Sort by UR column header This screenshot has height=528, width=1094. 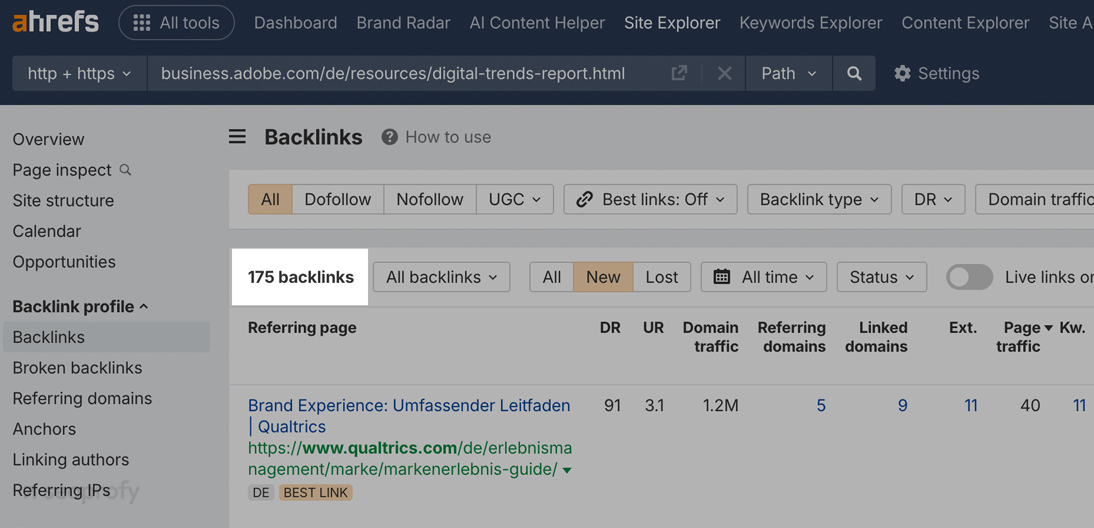(654, 328)
